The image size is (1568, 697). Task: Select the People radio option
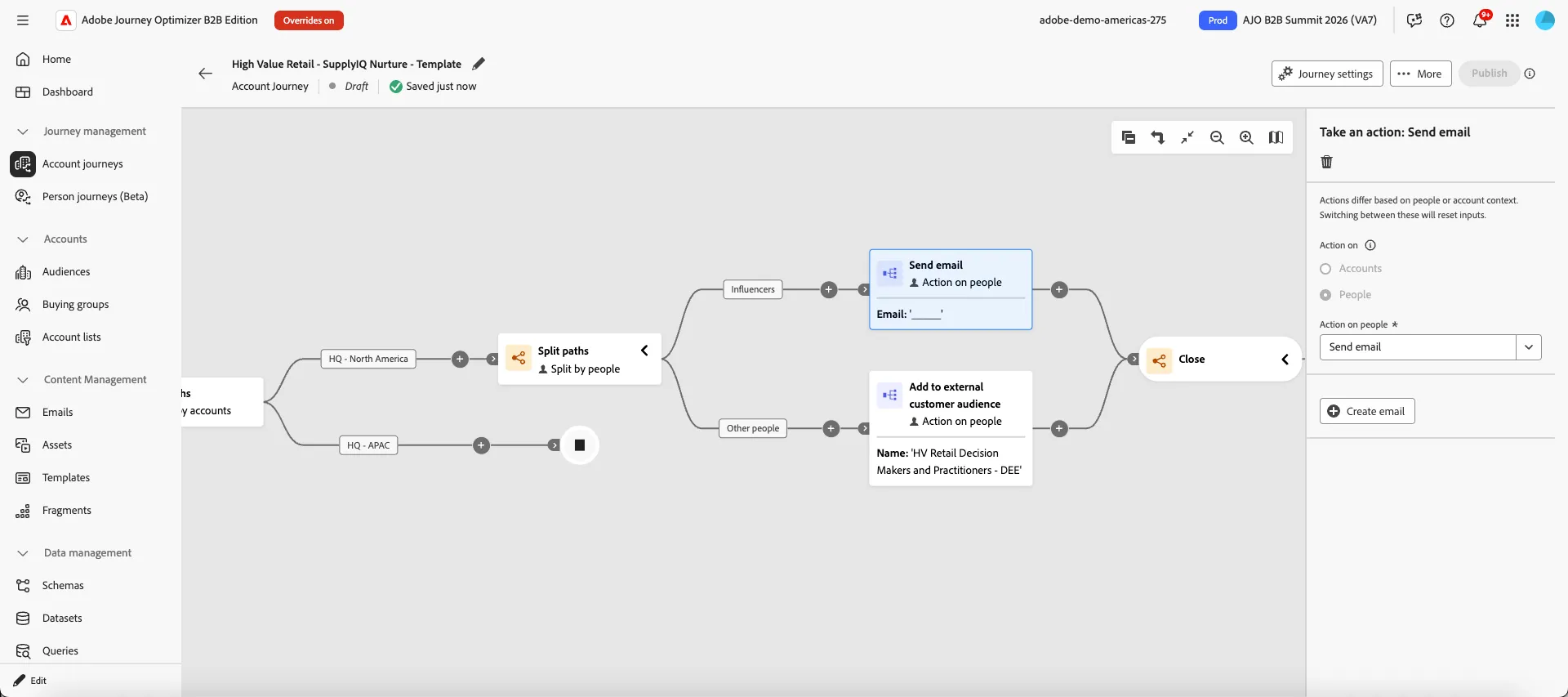pyautogui.click(x=1325, y=295)
